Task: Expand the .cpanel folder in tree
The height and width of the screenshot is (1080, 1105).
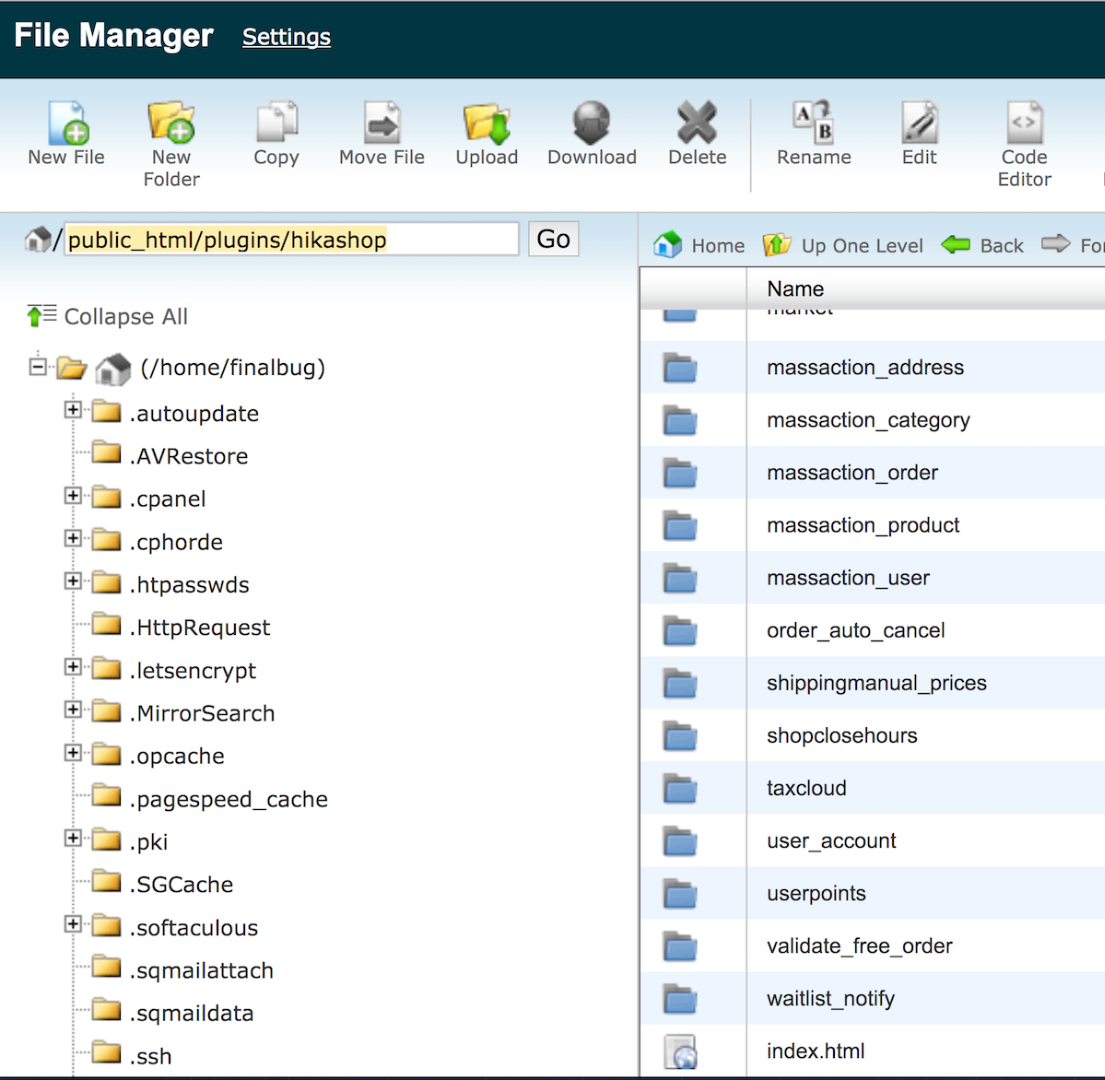Action: [x=72, y=496]
